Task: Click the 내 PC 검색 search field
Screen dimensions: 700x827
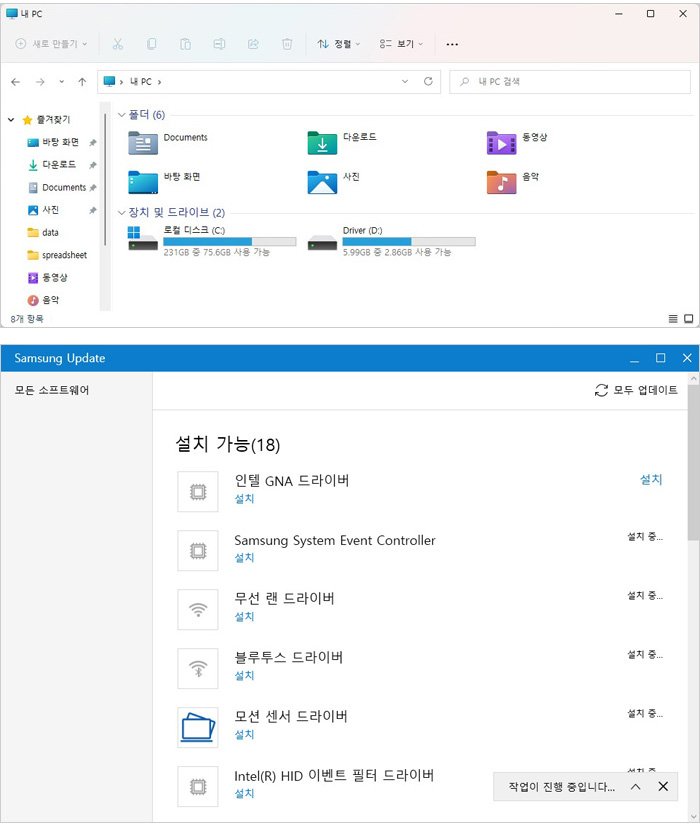Action: 570,82
